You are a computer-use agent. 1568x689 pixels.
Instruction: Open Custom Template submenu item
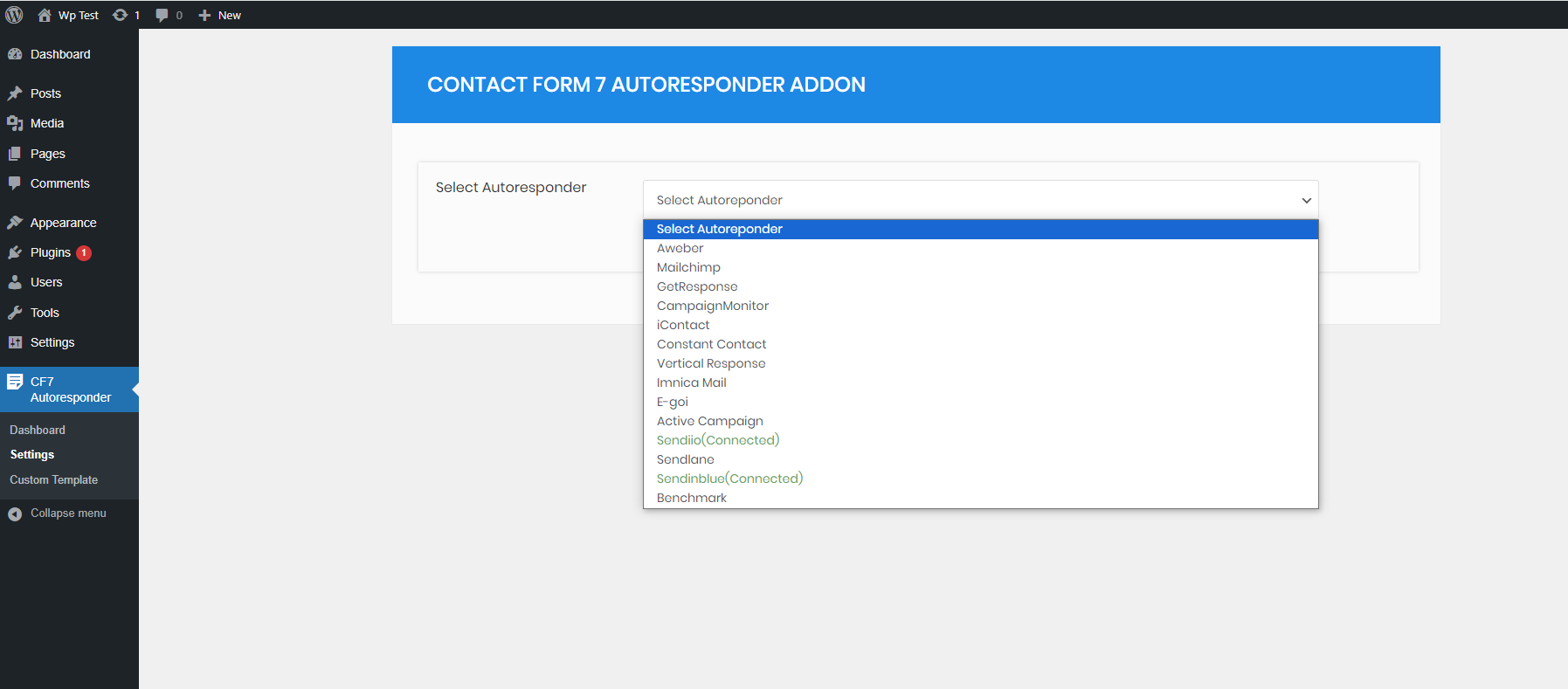54,480
